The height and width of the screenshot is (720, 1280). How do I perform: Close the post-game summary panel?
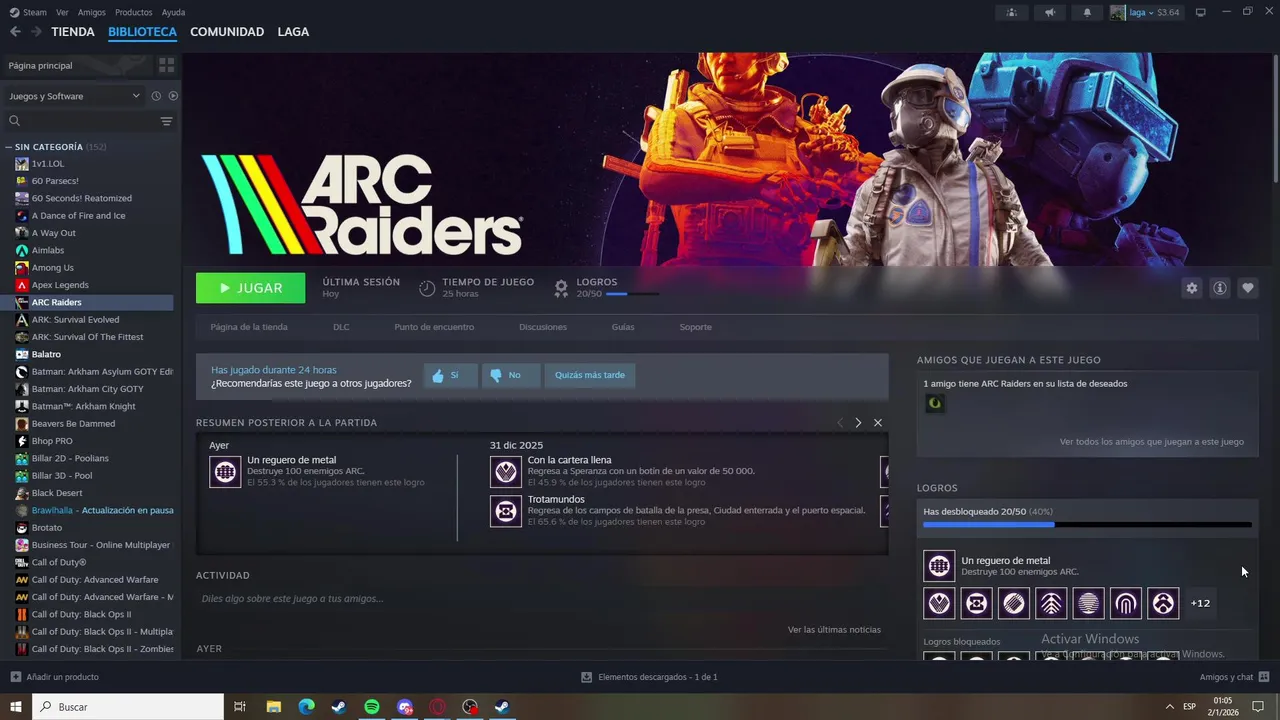tap(878, 423)
